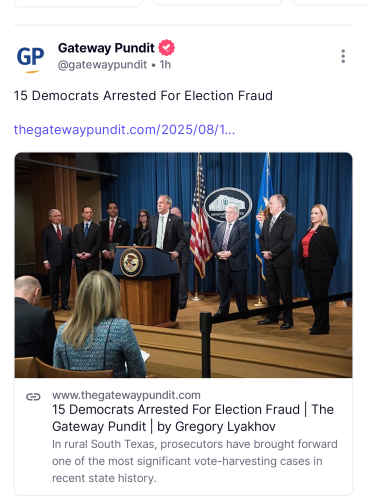Select the post text 15 Democrats Arrested For Election Fraud

143,96
